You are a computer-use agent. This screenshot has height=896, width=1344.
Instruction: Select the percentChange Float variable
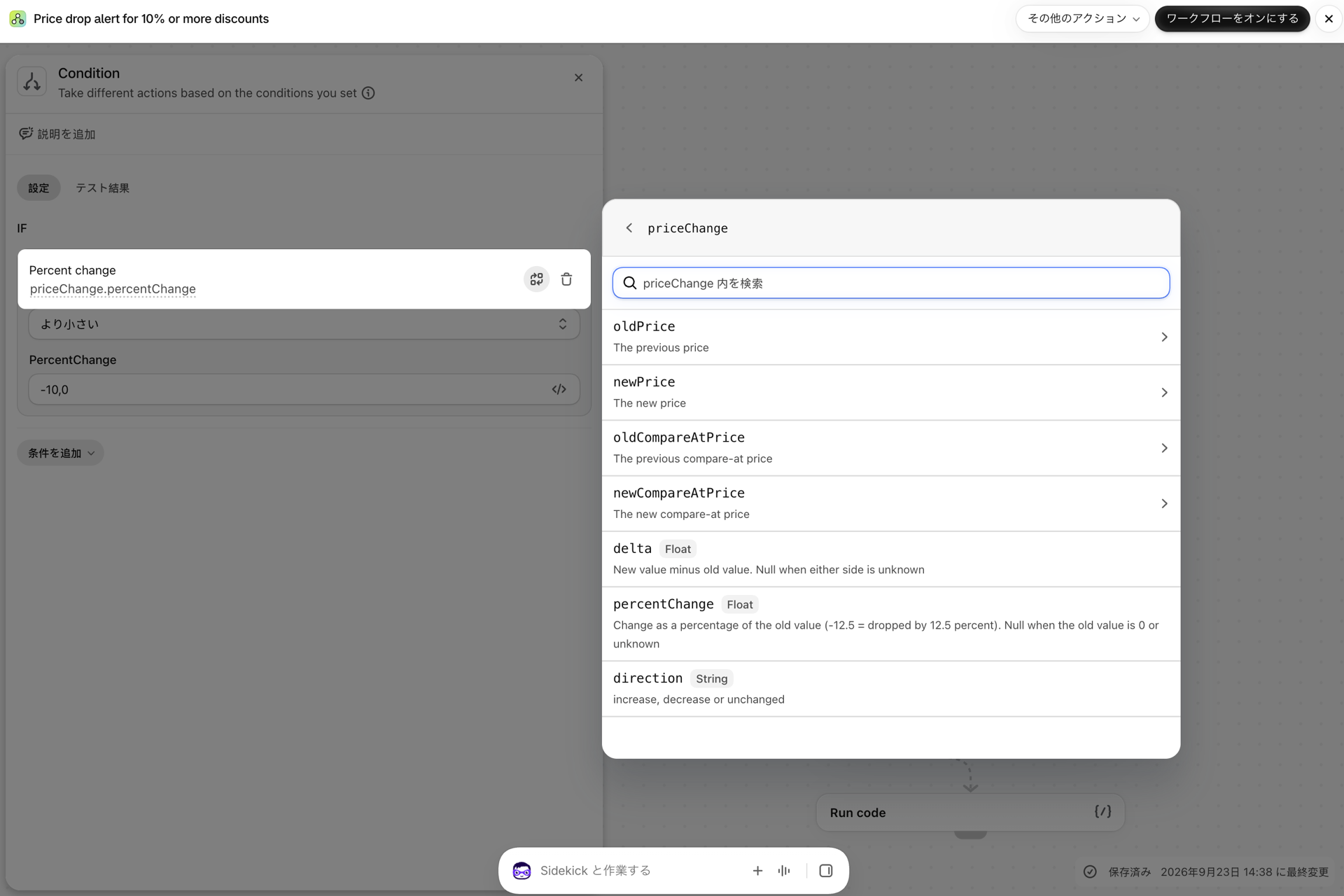click(890, 624)
